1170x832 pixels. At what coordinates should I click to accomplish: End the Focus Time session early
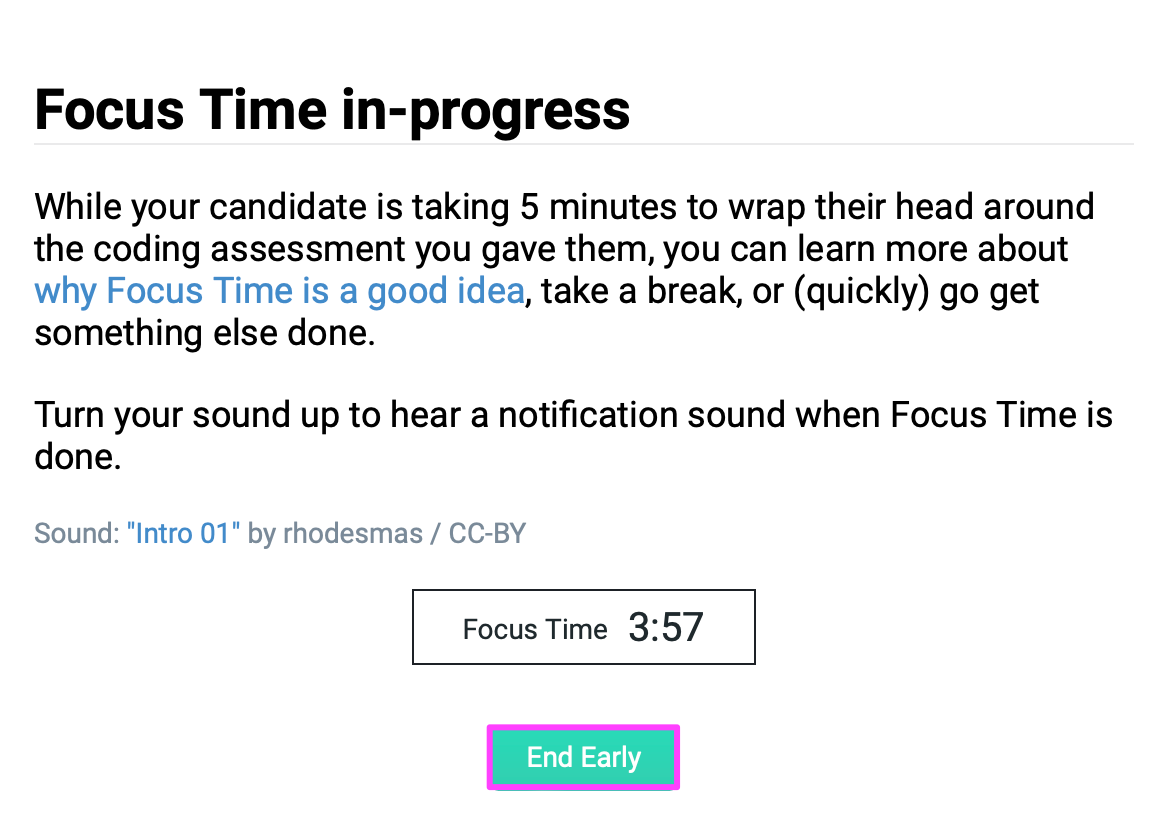[583, 757]
